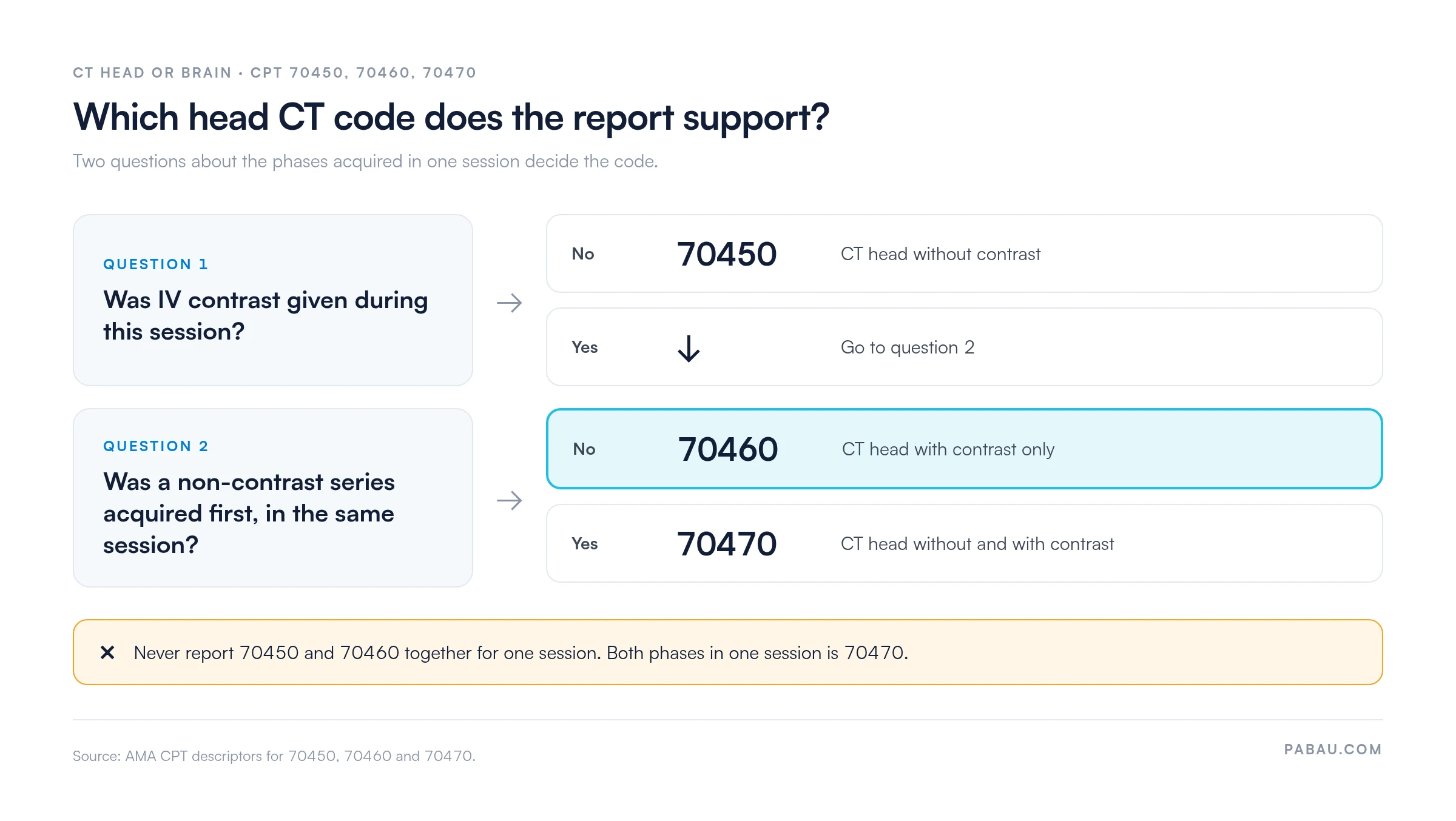Viewport: 1456px width, 821px height.
Task: Click the warning banner about 70450 and 70460
Action: click(728, 652)
